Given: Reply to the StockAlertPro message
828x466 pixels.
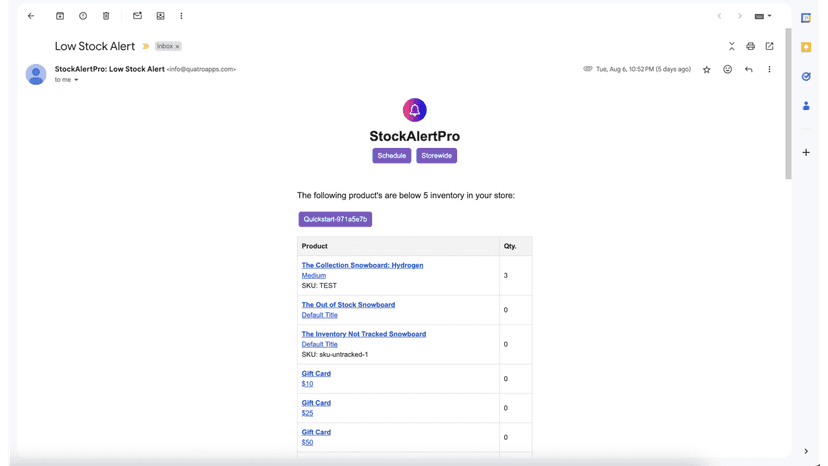Looking at the screenshot, I should 749,69.
